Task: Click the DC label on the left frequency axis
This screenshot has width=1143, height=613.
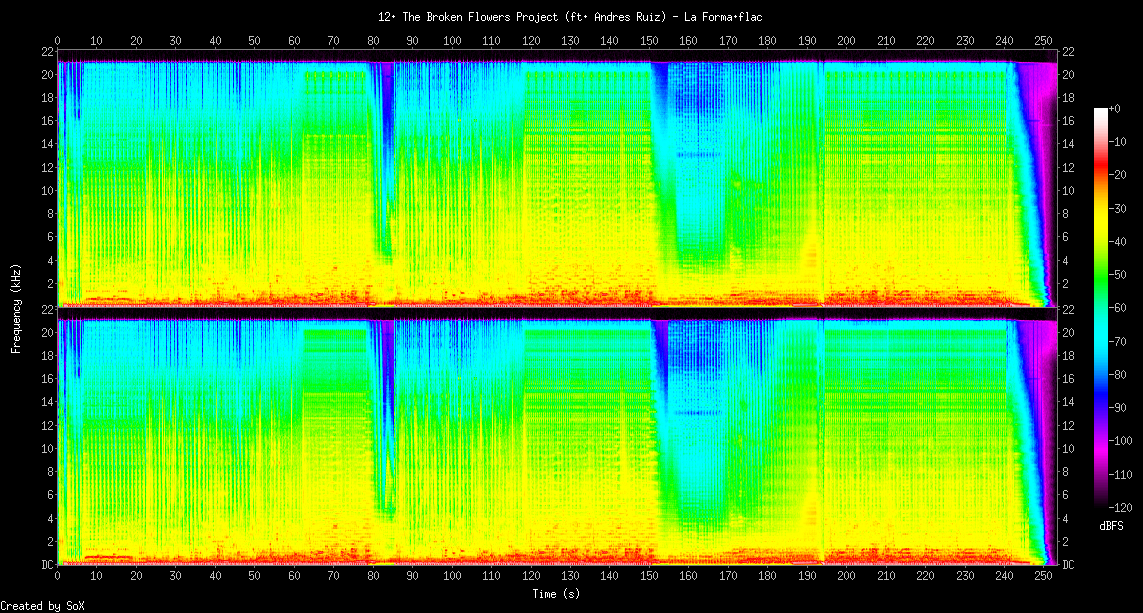Action: (47, 564)
